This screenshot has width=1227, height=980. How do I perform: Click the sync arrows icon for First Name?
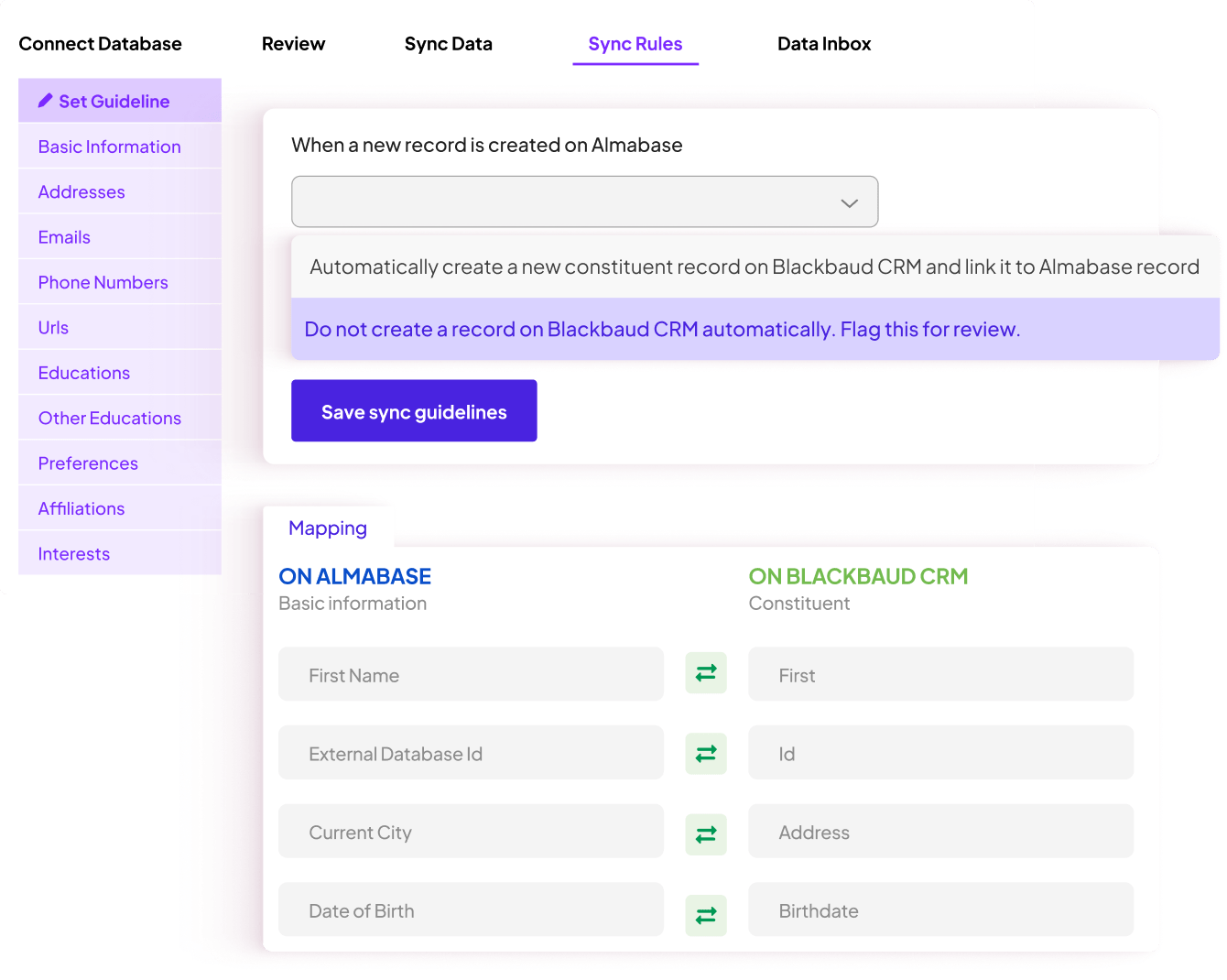click(706, 673)
